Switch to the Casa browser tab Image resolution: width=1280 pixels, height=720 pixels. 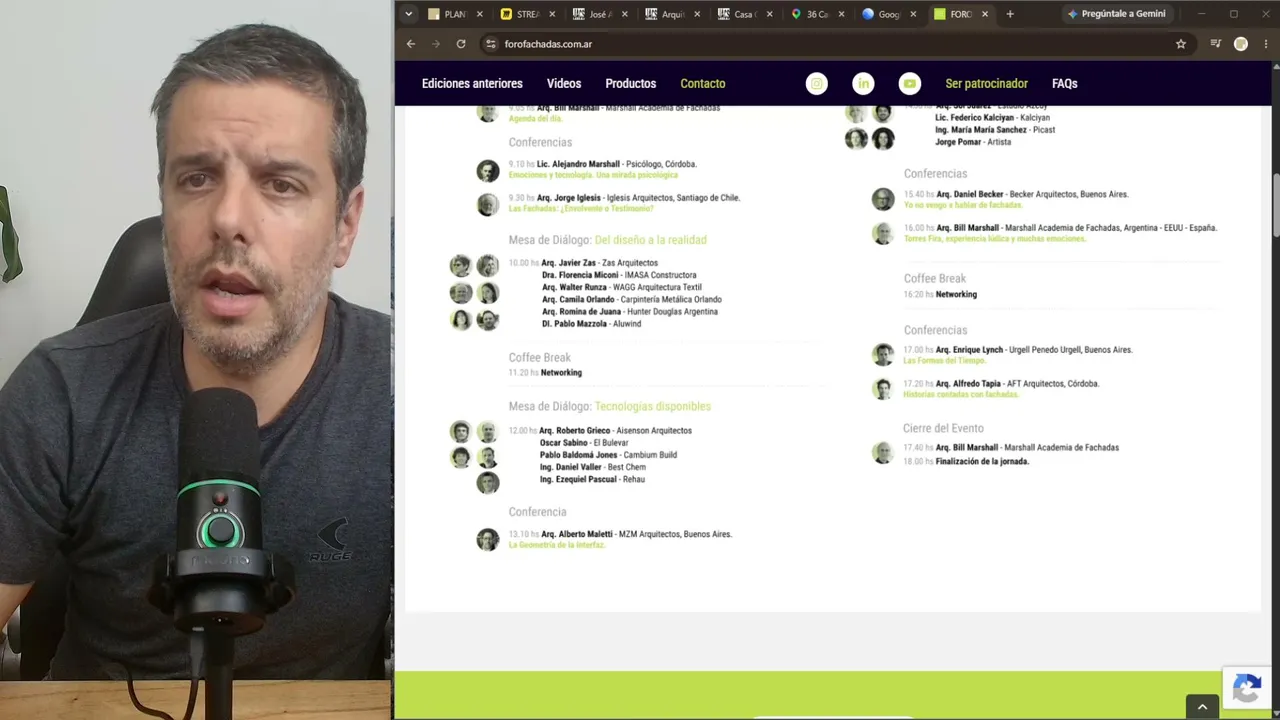745,14
